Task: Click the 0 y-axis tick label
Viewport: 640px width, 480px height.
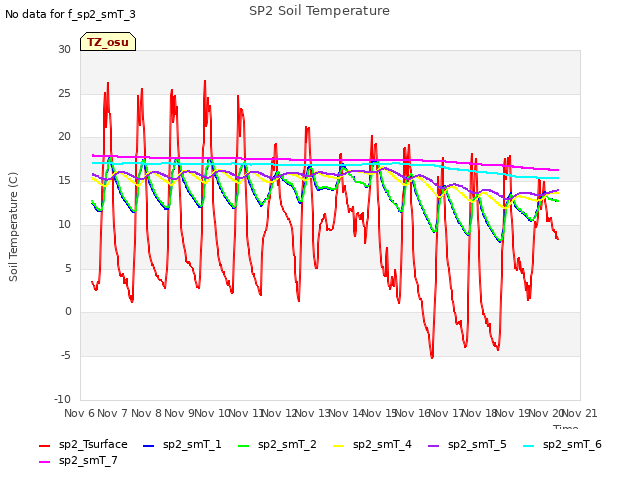Action: [x=68, y=312]
